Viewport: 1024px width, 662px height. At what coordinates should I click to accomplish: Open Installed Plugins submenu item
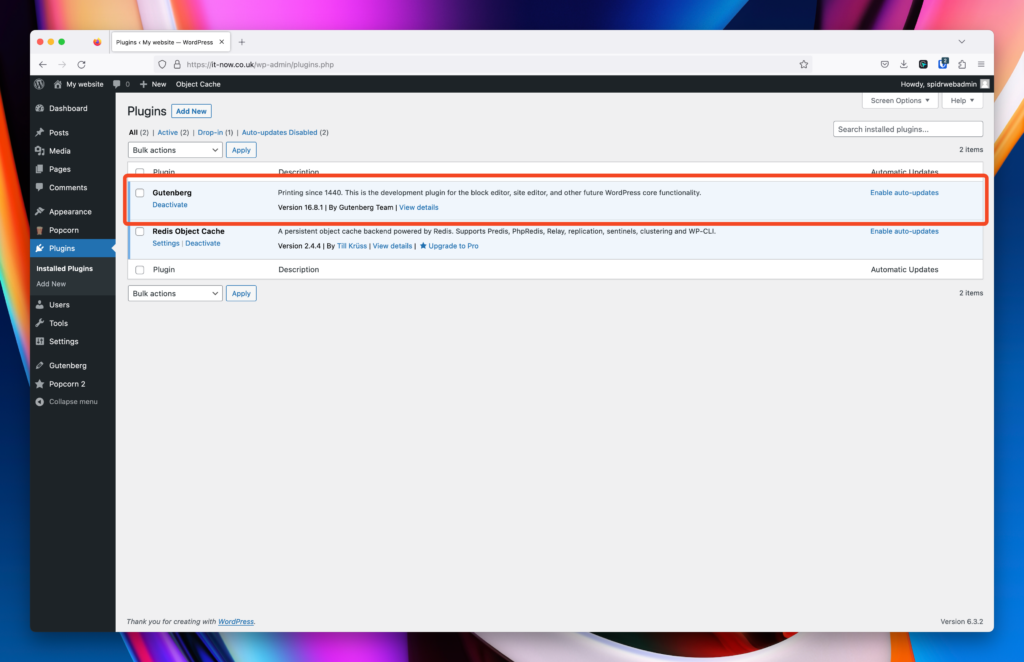tap(65, 268)
